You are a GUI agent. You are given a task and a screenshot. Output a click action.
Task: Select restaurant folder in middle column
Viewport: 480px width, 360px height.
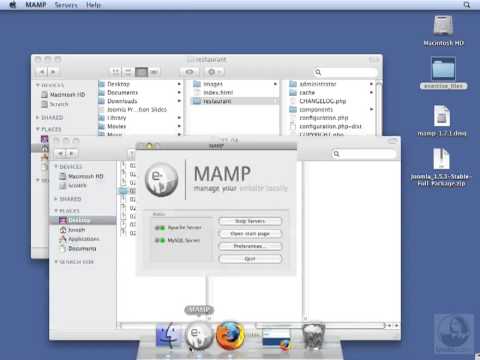point(235,101)
